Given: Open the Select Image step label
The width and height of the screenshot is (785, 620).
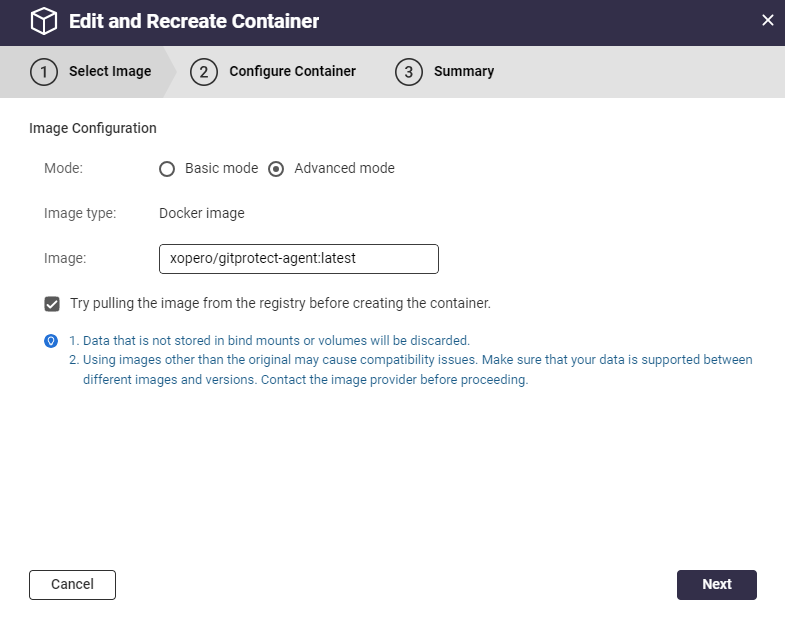Looking at the screenshot, I should pyautogui.click(x=110, y=72).
